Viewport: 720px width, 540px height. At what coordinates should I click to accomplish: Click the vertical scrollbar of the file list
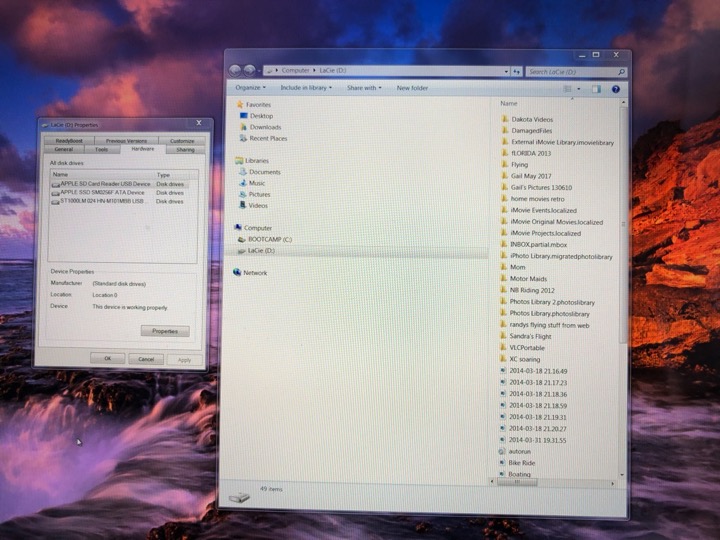(623, 225)
